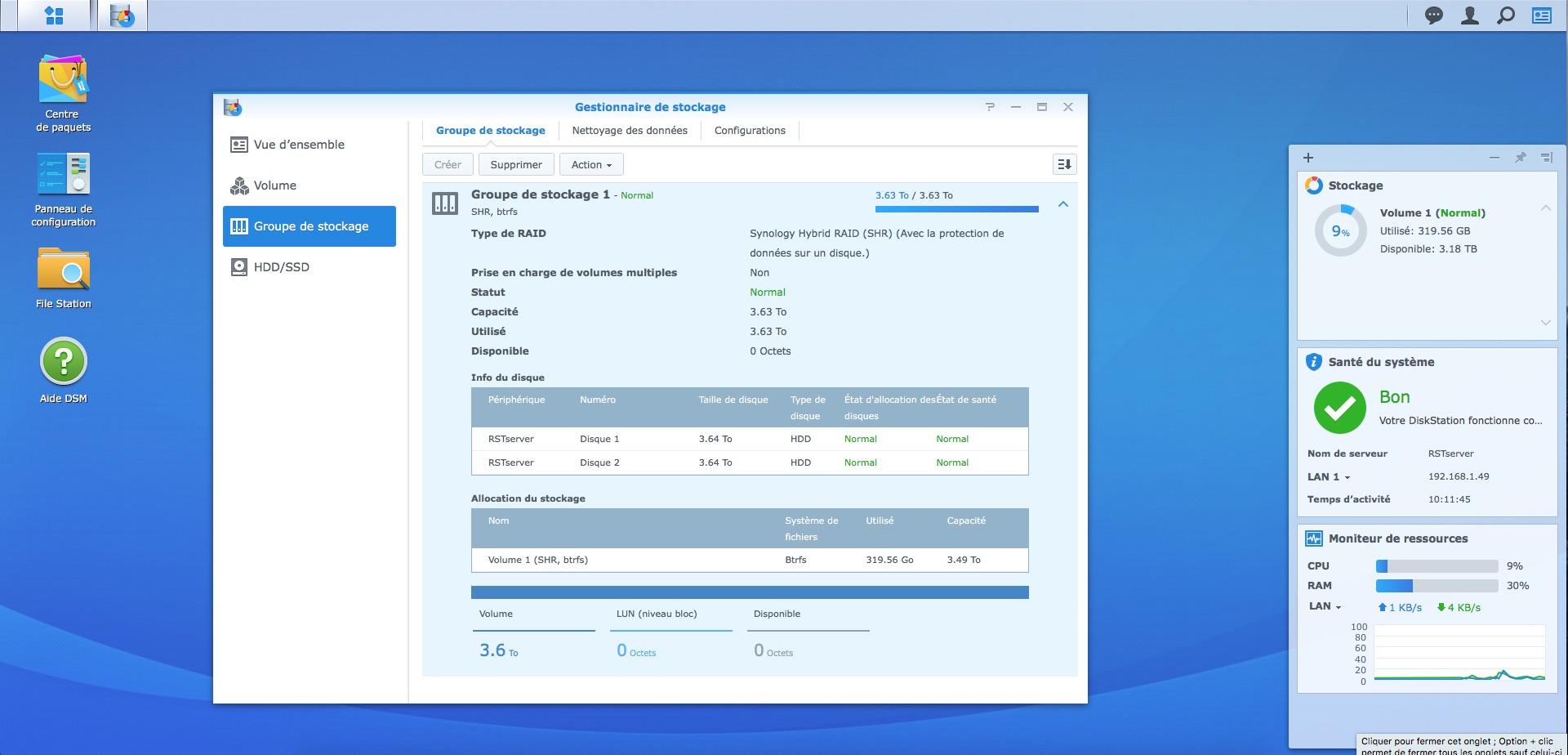Open LAN 1 dropdown in Santé du système
1568x755 pixels.
1329,476
